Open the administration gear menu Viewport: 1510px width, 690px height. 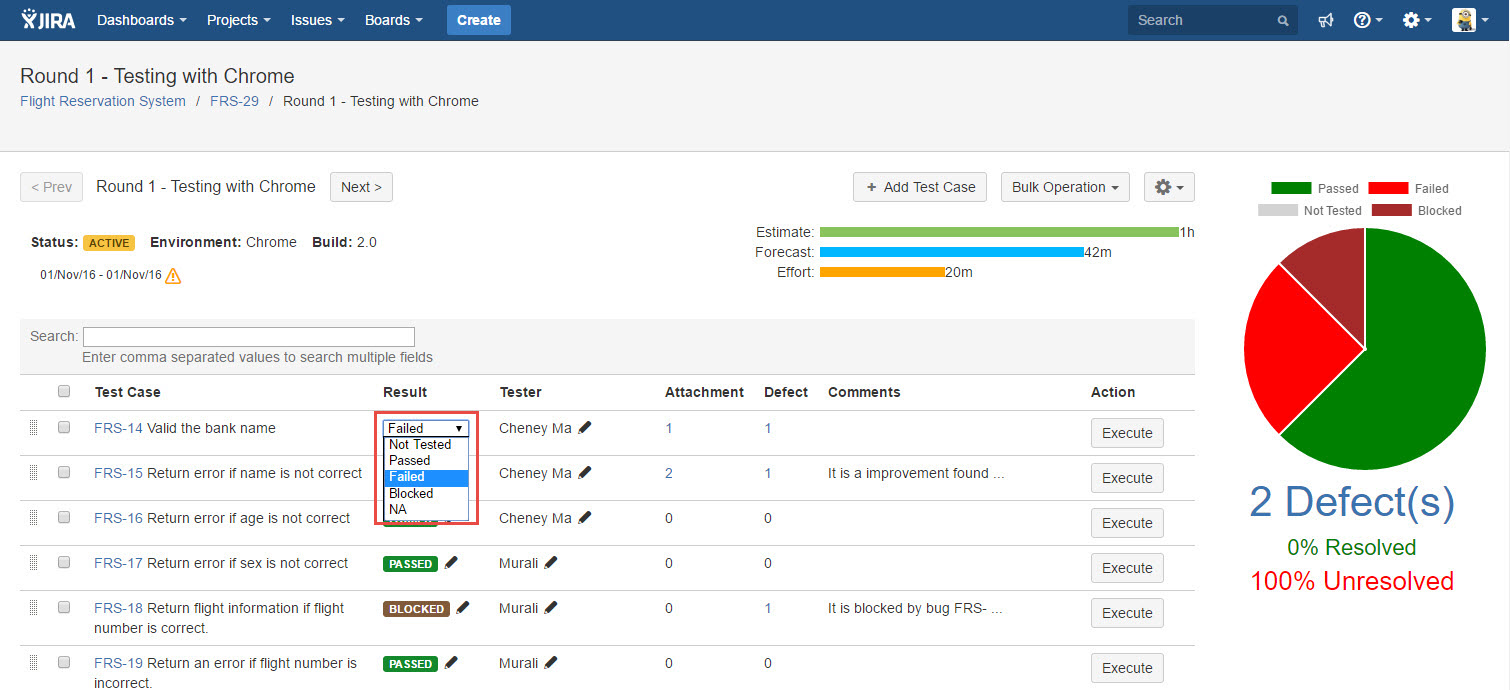tap(1416, 20)
